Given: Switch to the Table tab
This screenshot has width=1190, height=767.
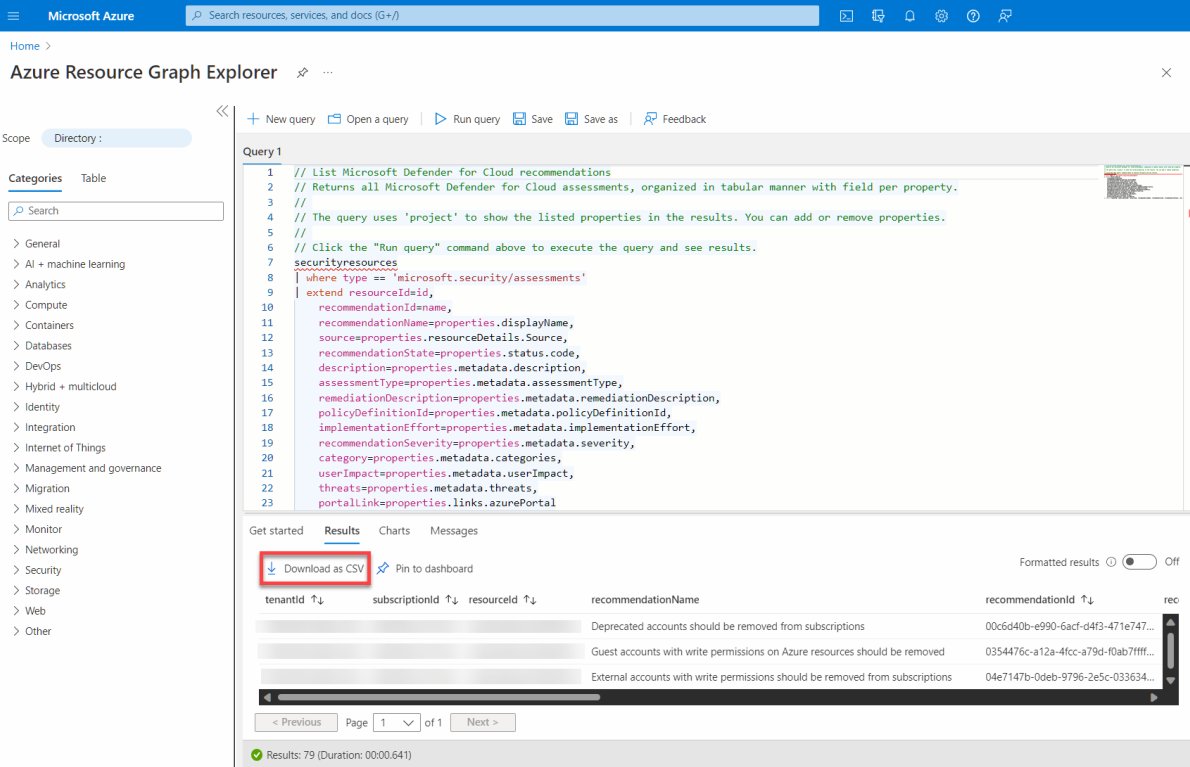Looking at the screenshot, I should (x=93, y=178).
